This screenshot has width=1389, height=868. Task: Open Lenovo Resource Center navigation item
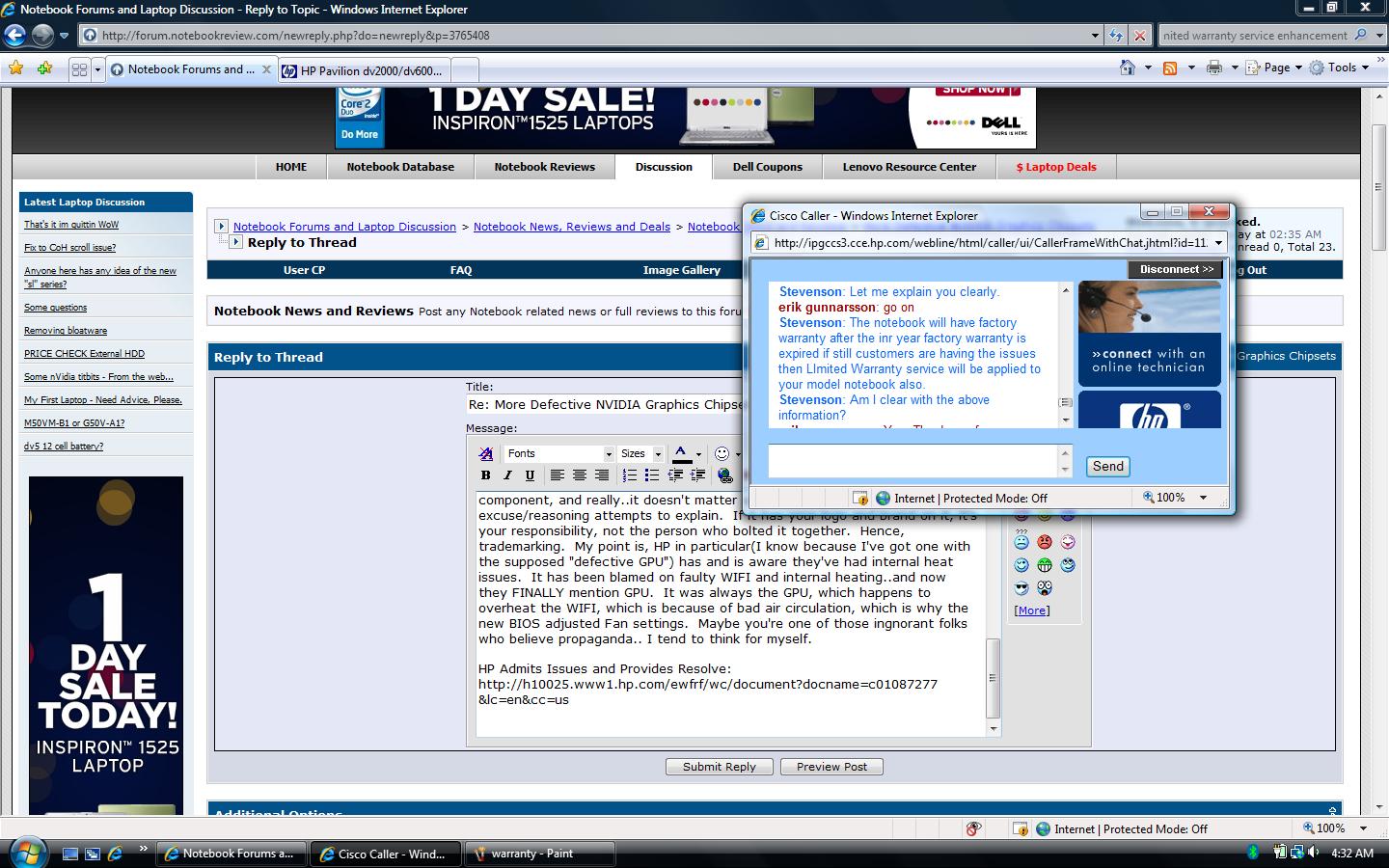point(910,167)
